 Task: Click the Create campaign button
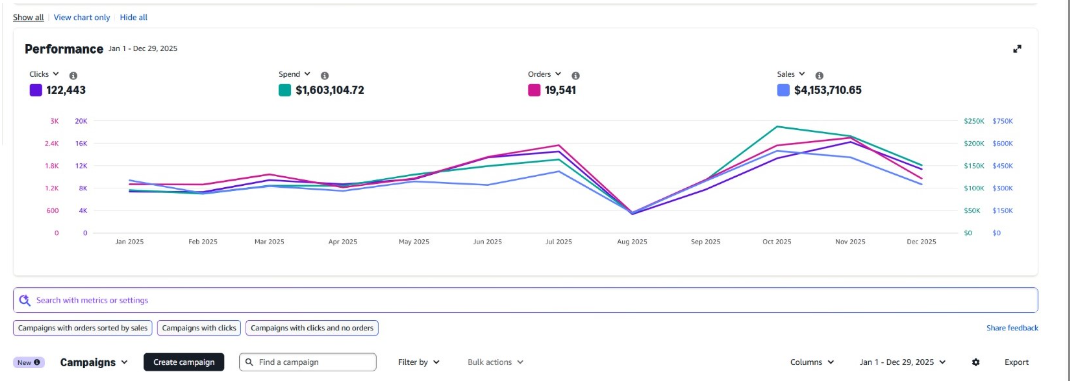click(184, 362)
